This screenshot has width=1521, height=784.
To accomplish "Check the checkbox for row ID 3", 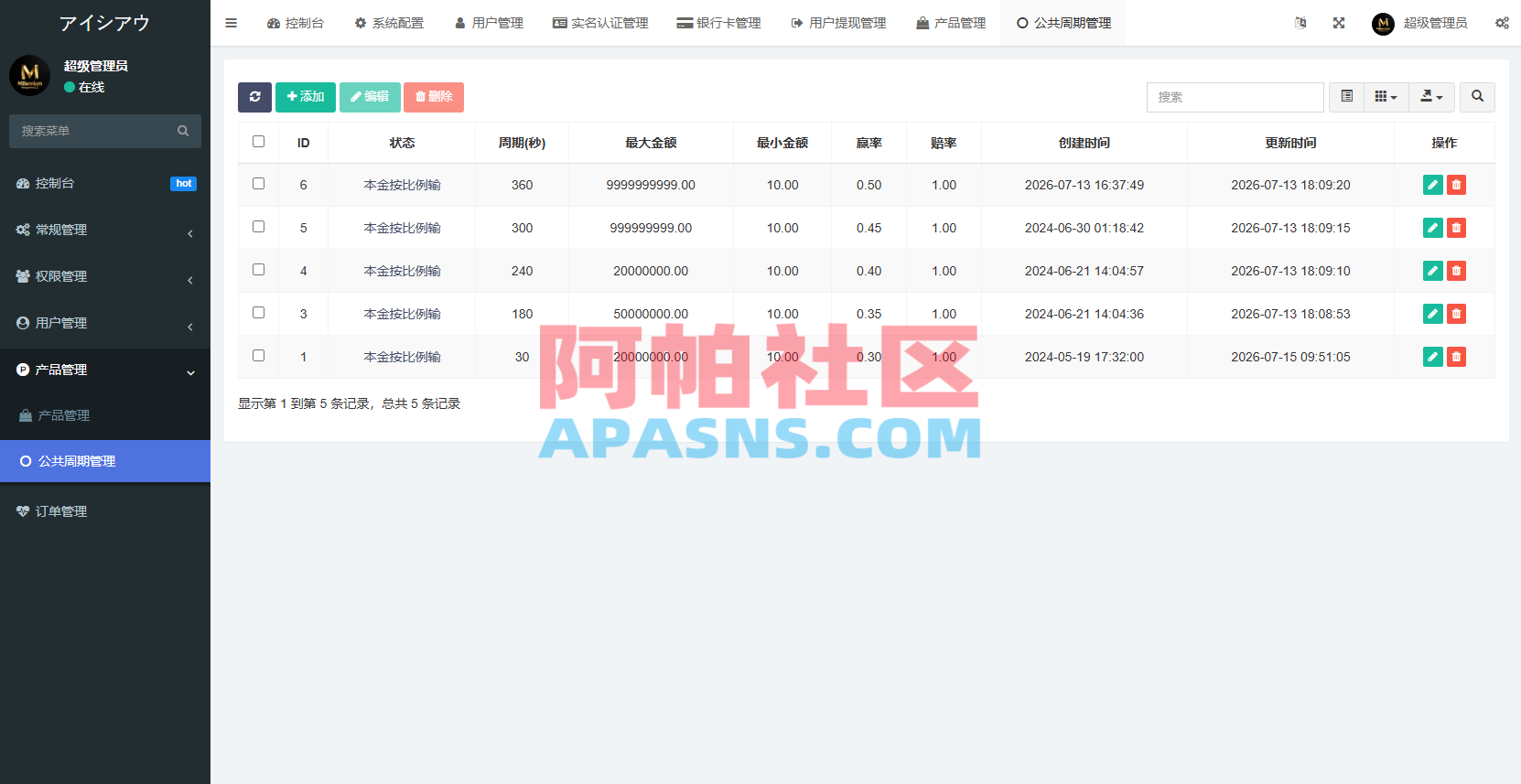I will coord(258,313).
